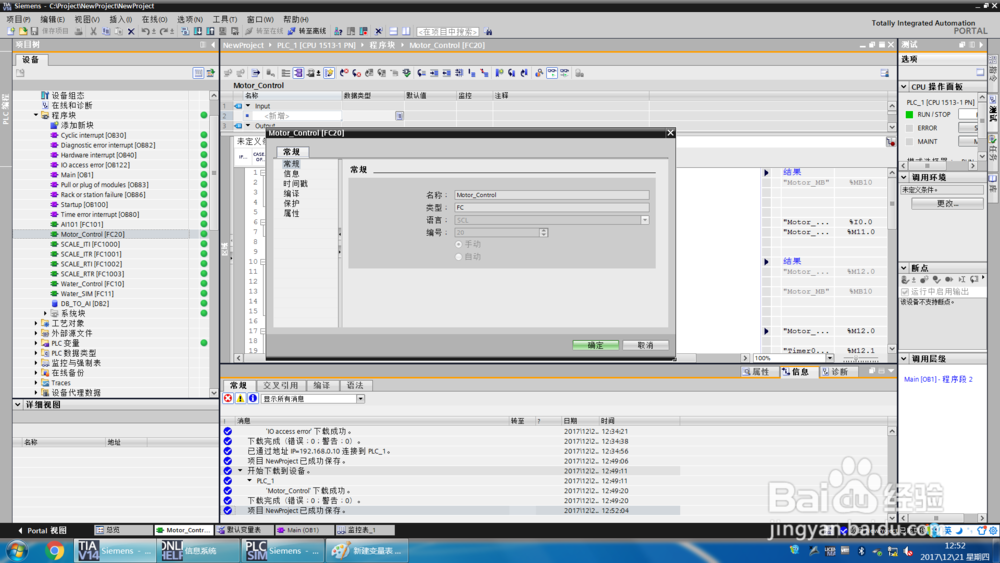1000x563 pixels.
Task: Select the 手动 manual radio button
Action: (x=459, y=244)
